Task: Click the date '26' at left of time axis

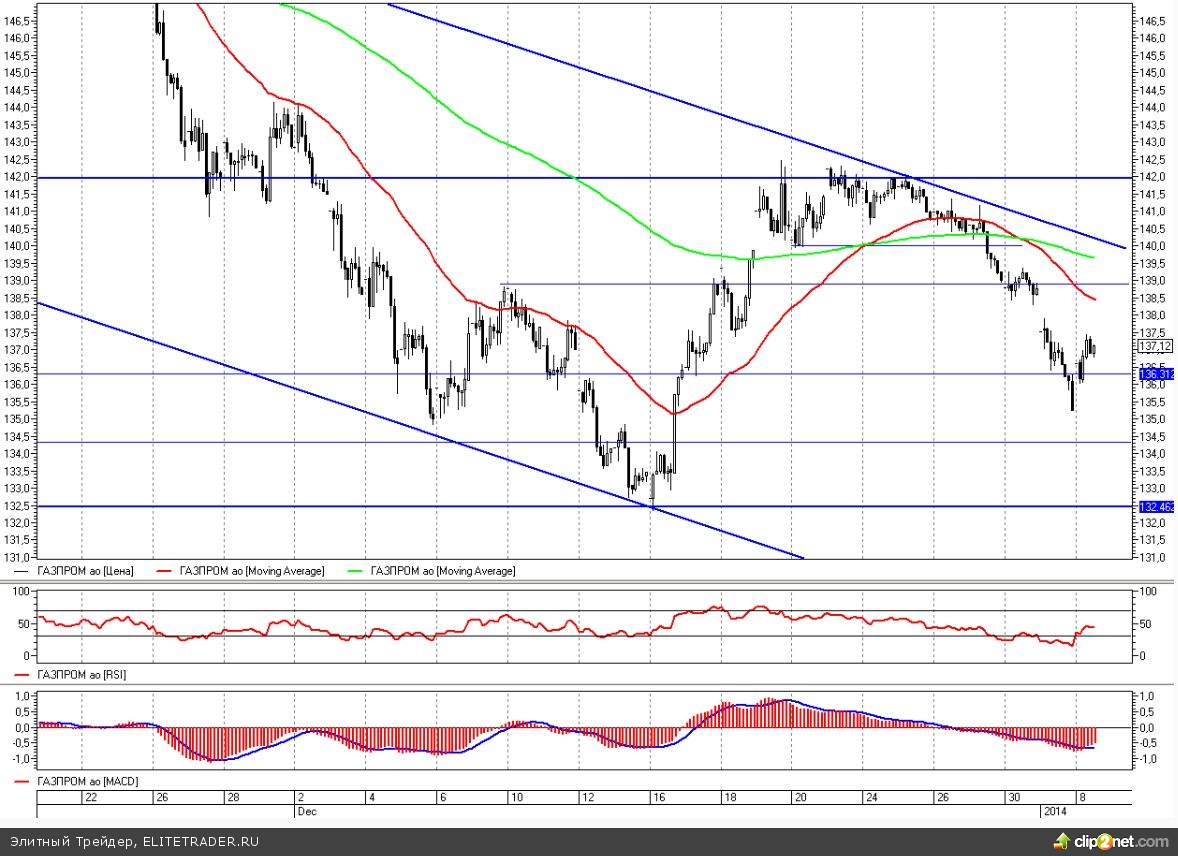Action: [x=161, y=798]
